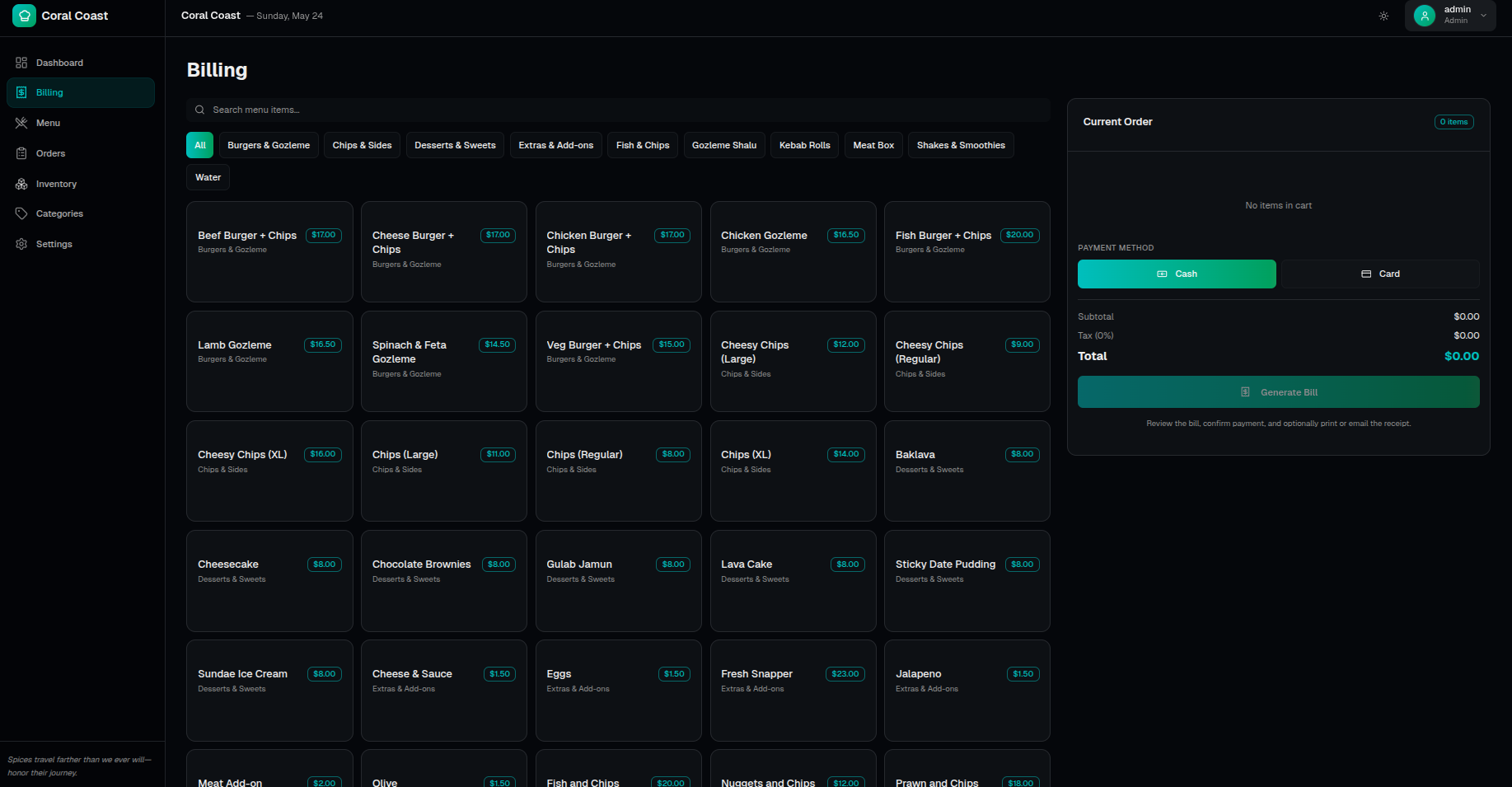Add Lamb Gozleme to the order
This screenshot has height=787, width=1512.
(x=269, y=361)
